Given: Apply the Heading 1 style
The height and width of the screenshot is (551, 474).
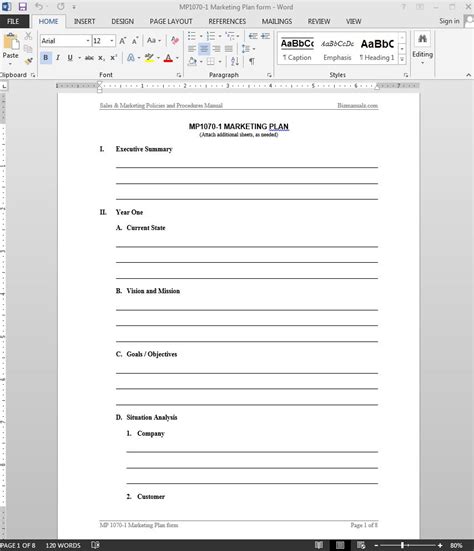Looking at the screenshot, I should [377, 49].
